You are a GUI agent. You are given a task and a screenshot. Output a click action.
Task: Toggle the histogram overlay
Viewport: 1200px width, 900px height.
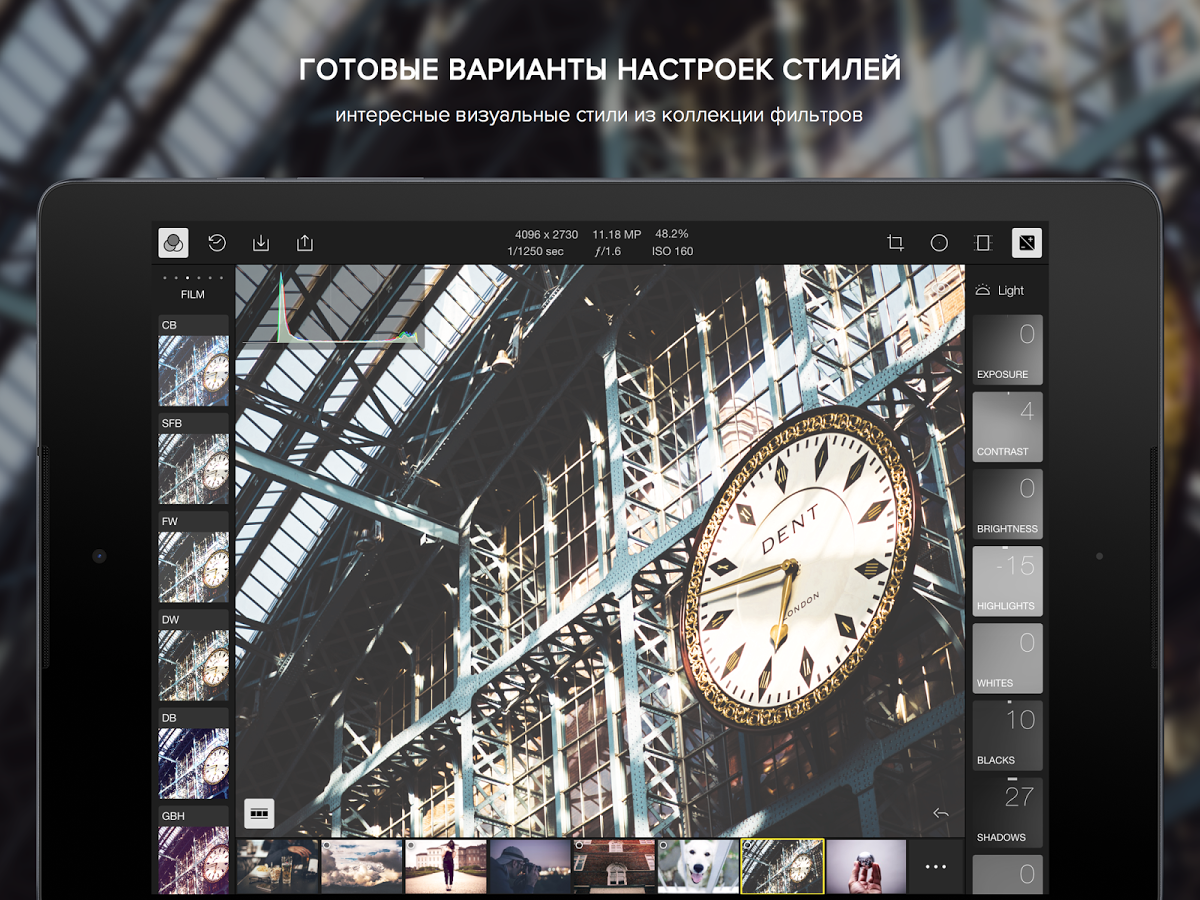pyautogui.click(x=330, y=310)
